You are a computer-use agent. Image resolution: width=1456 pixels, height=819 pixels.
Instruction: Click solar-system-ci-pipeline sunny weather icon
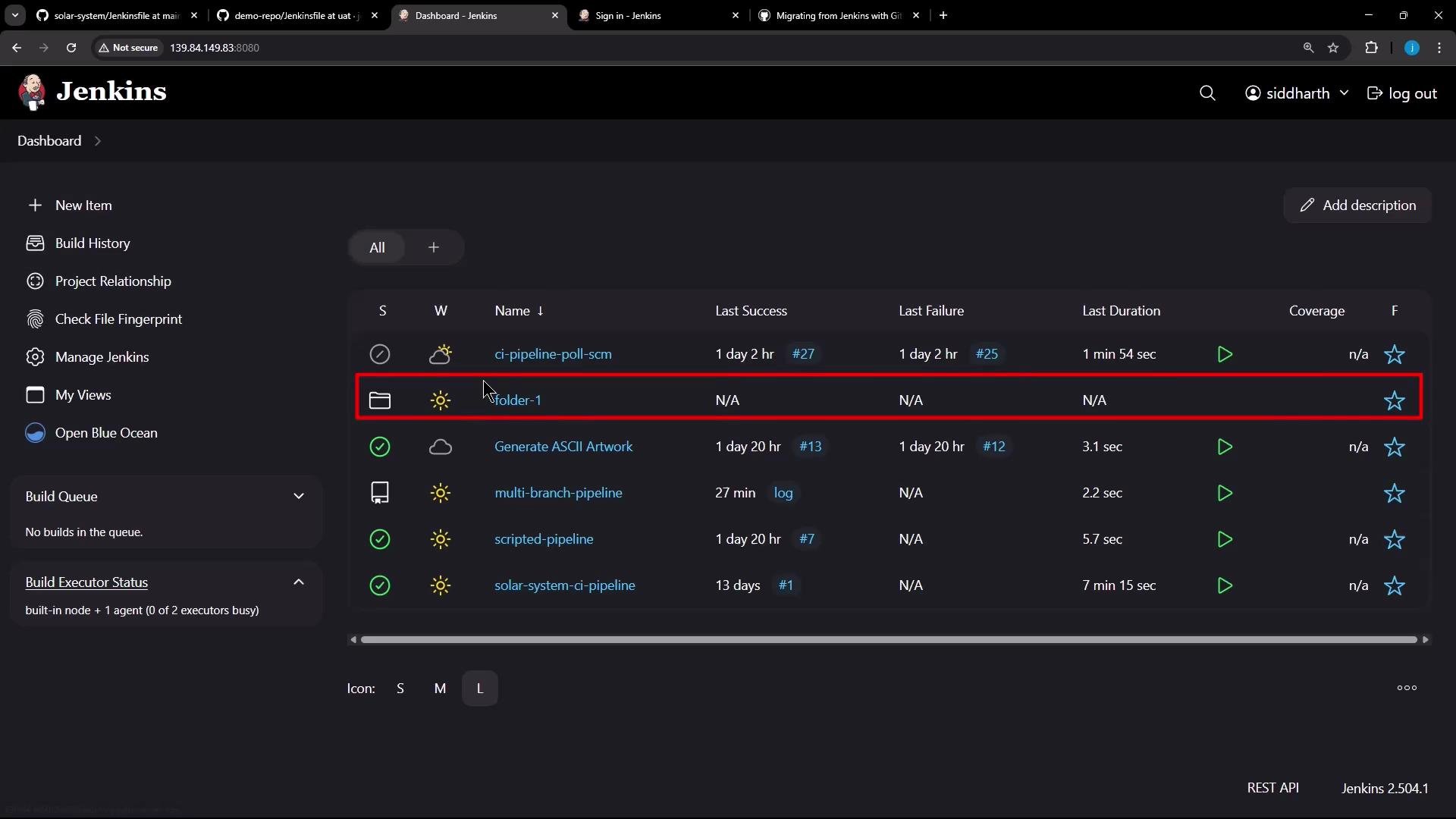[441, 585]
